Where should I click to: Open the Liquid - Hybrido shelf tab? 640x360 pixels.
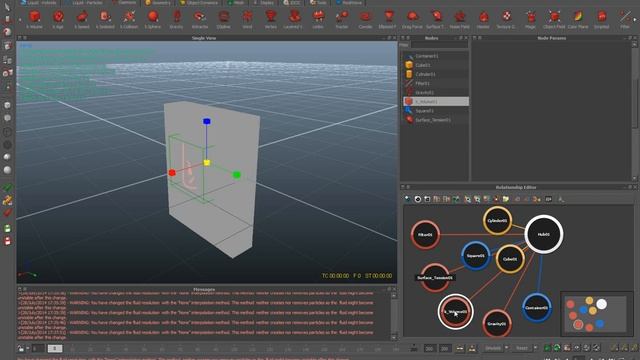pyautogui.click(x=39, y=2)
